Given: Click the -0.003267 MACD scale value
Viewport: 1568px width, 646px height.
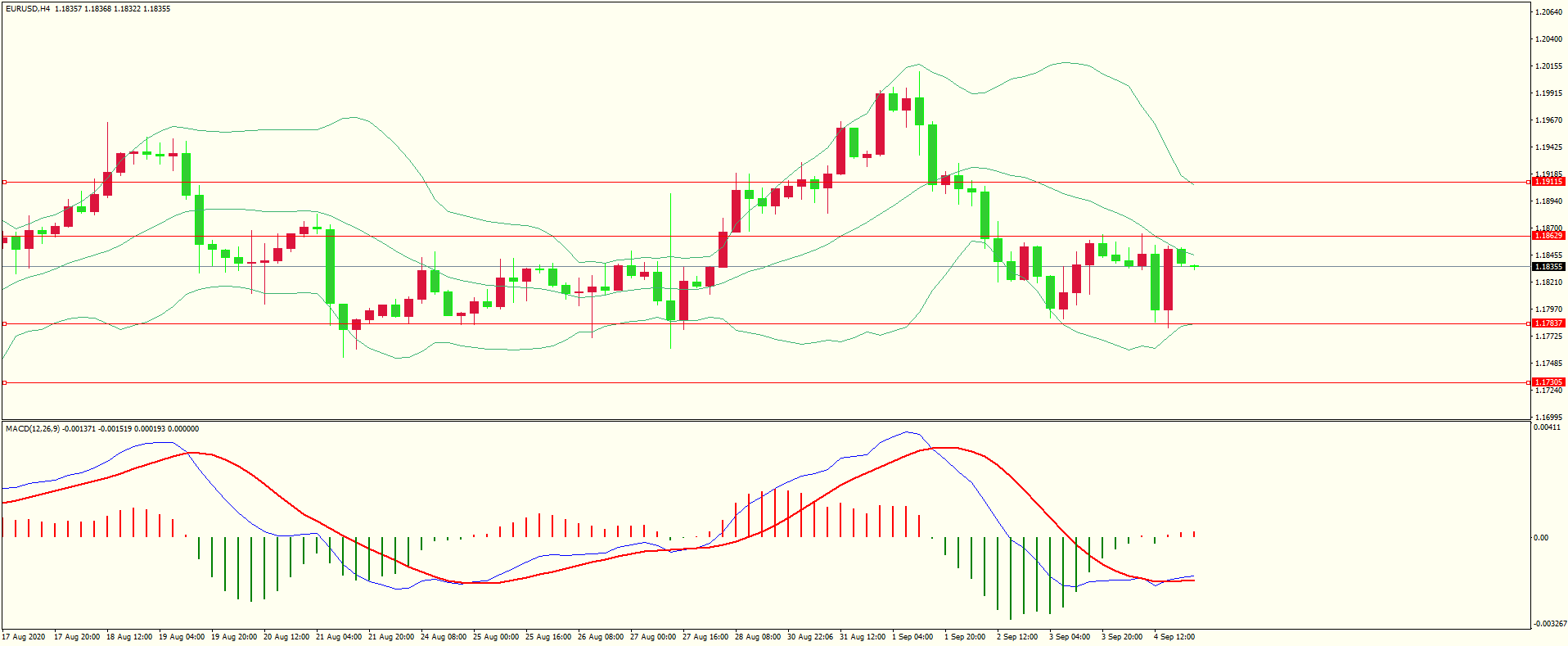Looking at the screenshot, I should click(x=1549, y=624).
